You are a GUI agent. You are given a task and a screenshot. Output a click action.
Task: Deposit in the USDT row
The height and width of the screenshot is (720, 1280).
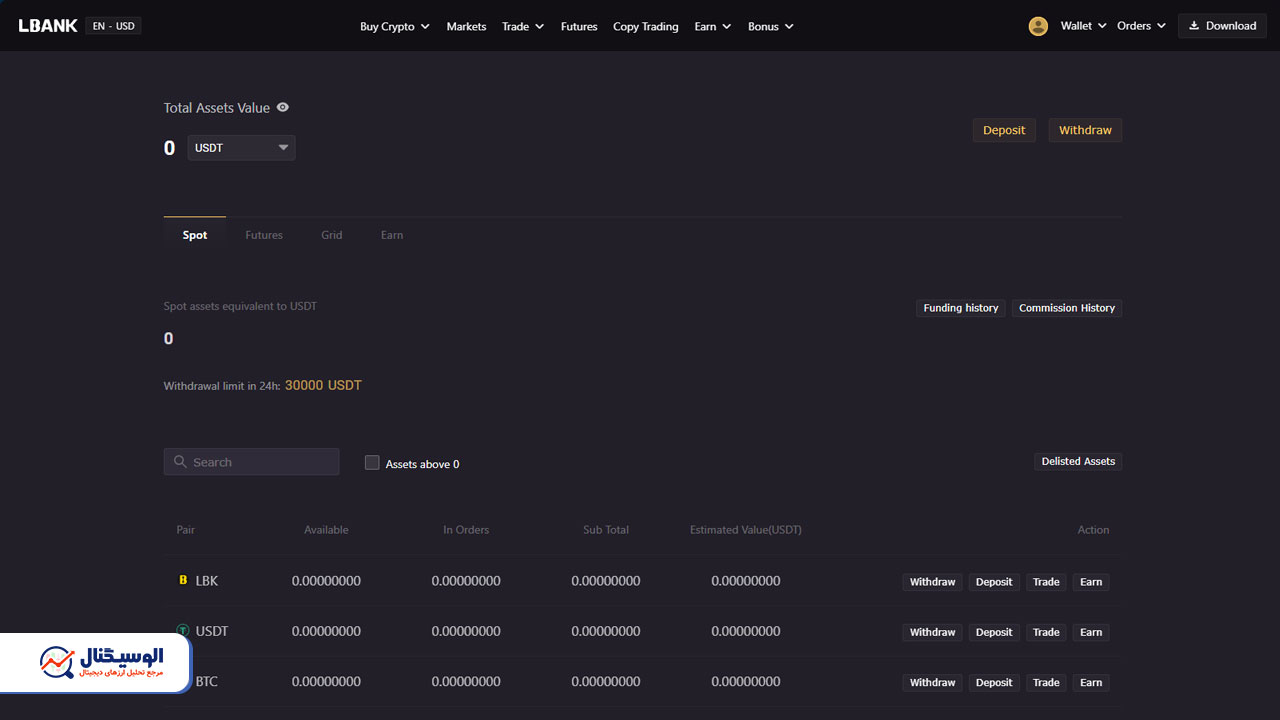pos(994,632)
